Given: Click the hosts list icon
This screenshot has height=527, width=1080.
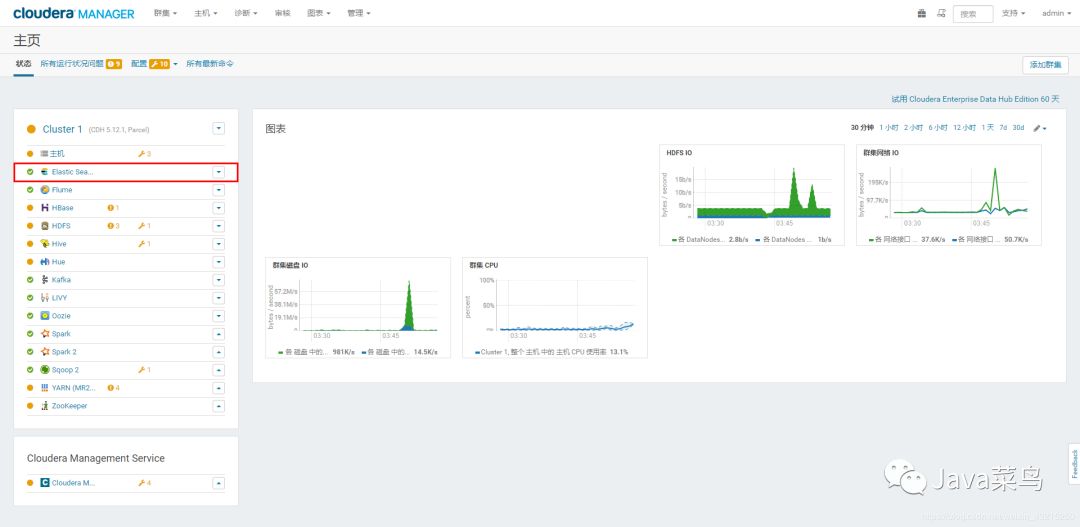Looking at the screenshot, I should [x=45, y=154].
